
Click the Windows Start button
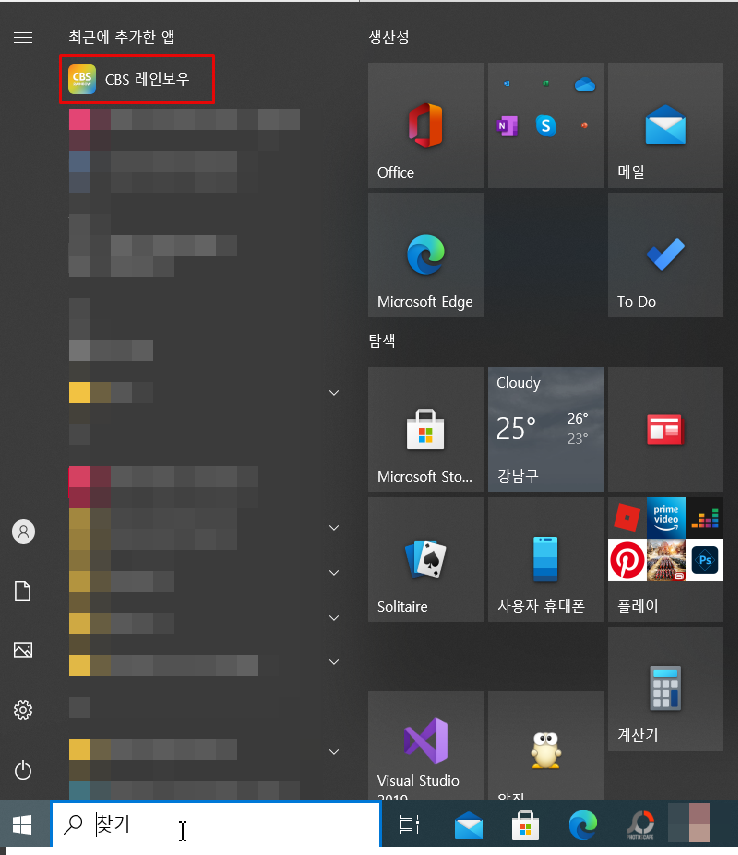[x=22, y=825]
